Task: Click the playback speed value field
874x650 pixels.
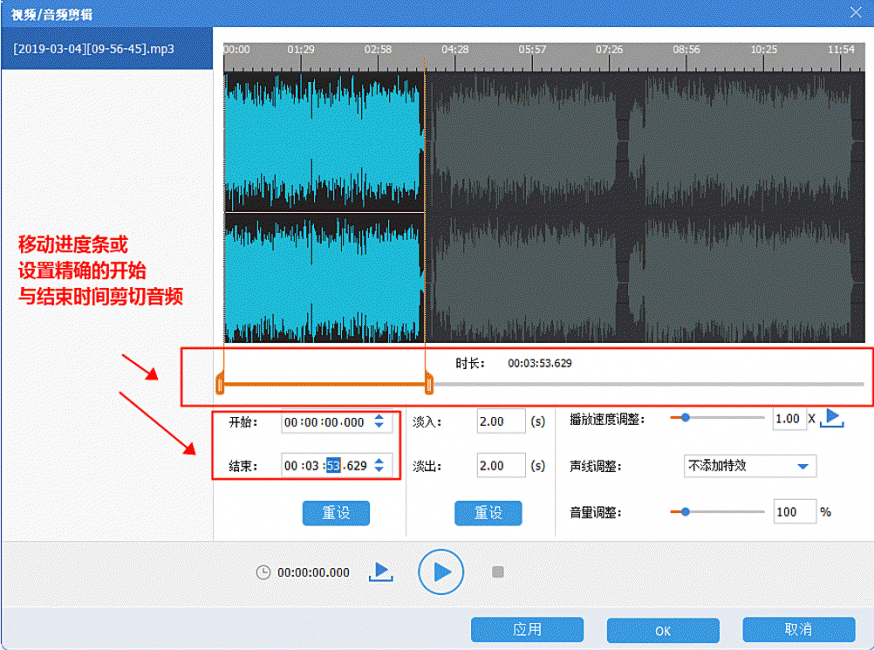Action: 789,419
